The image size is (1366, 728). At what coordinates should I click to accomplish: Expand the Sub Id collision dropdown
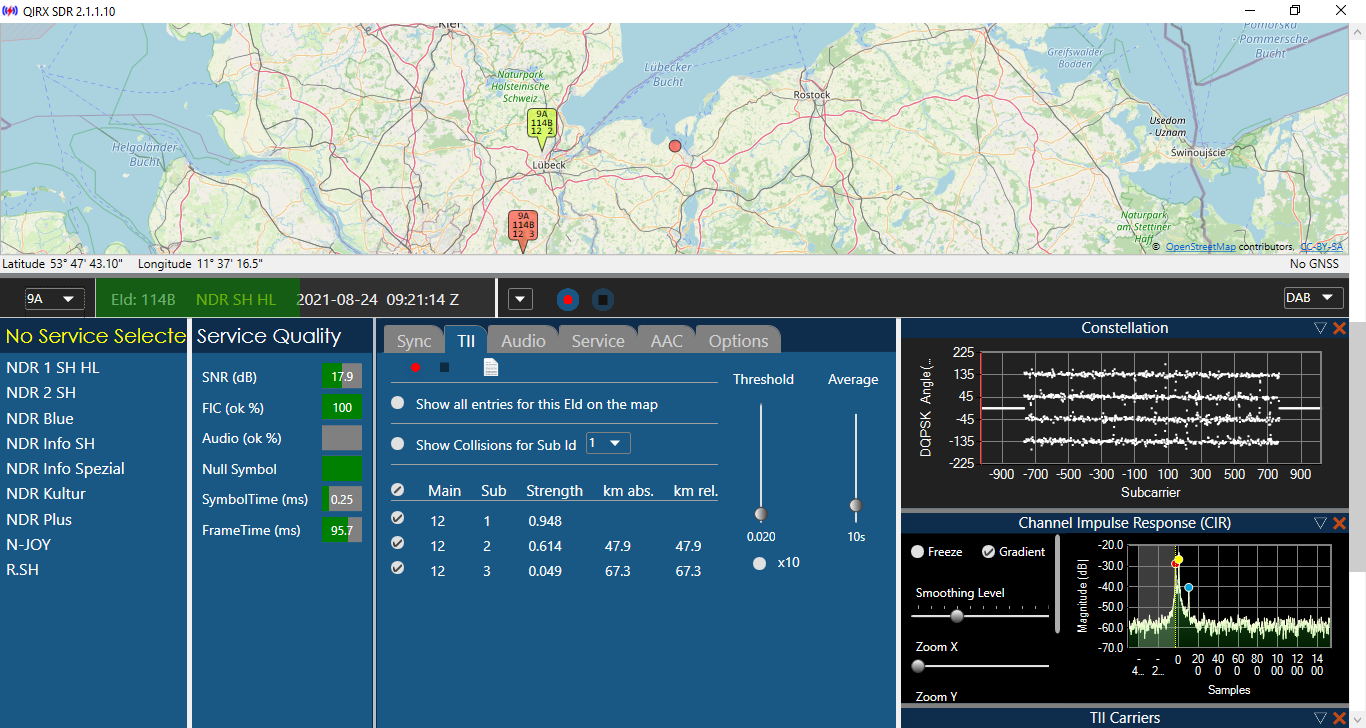pos(608,443)
